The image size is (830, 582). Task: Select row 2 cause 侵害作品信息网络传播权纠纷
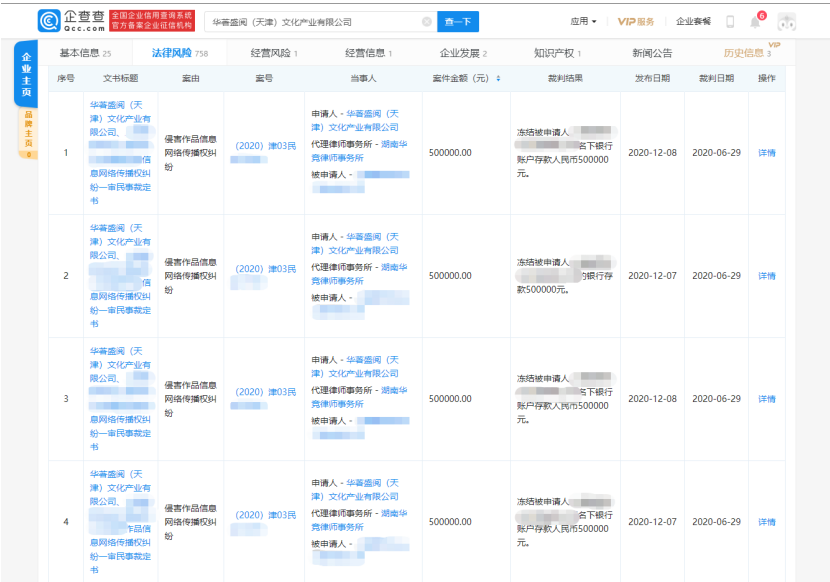coord(191,276)
